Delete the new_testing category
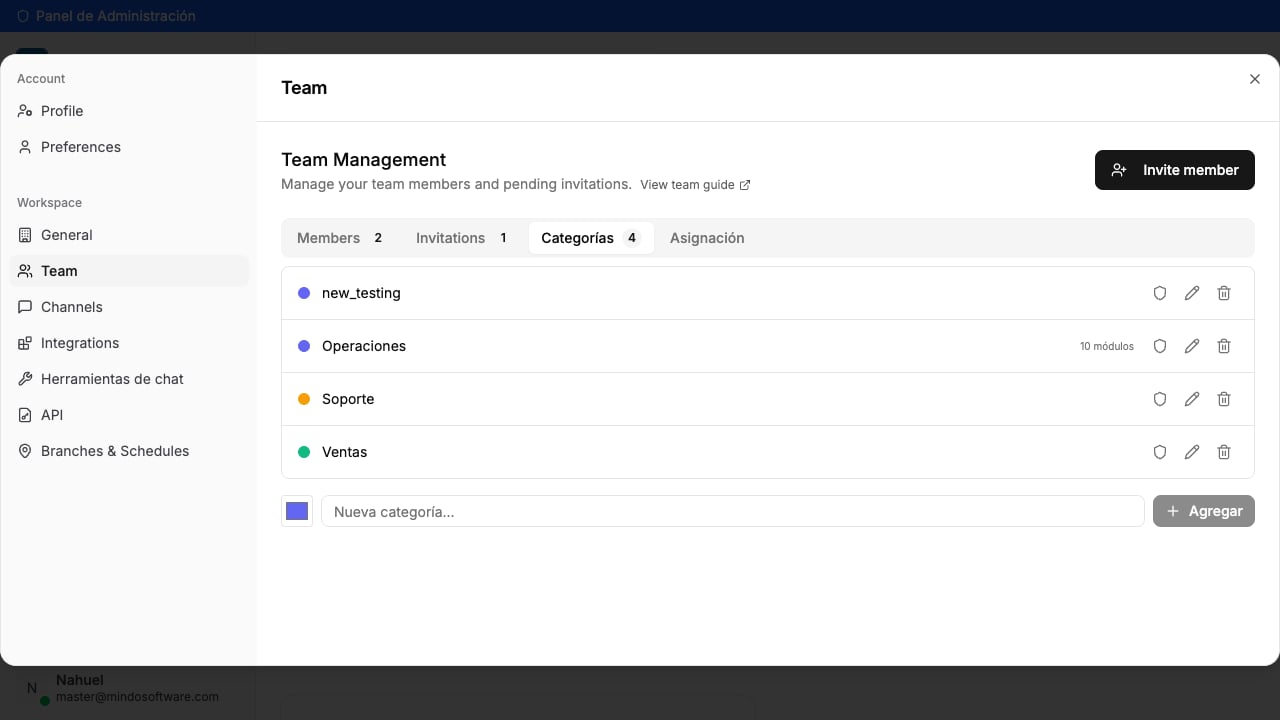Viewport: 1280px width, 720px height. point(1224,293)
